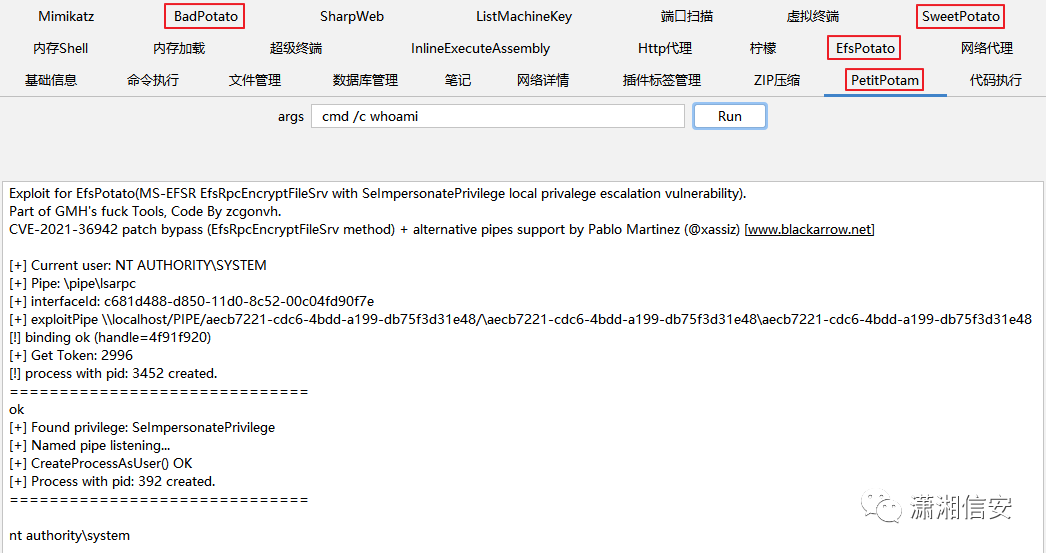Select the binding ok handle line
Screen dimensions: 1046x553
(x=110, y=338)
